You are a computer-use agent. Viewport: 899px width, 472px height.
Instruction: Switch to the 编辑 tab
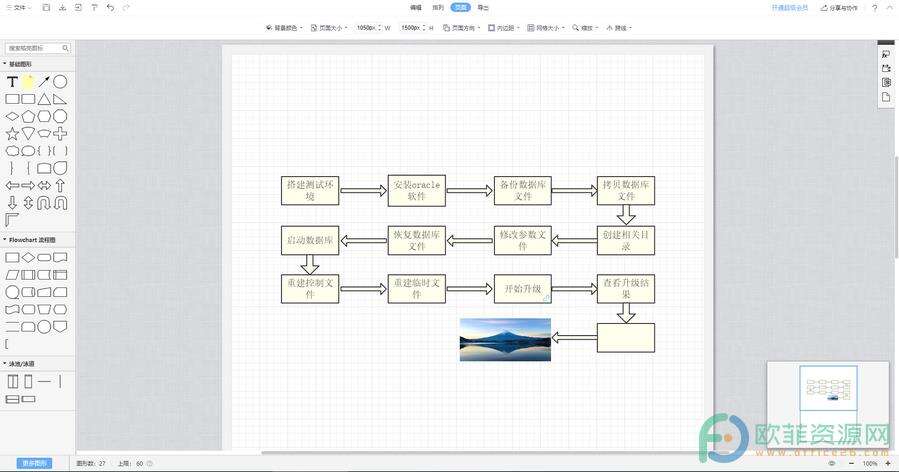tap(416, 7)
